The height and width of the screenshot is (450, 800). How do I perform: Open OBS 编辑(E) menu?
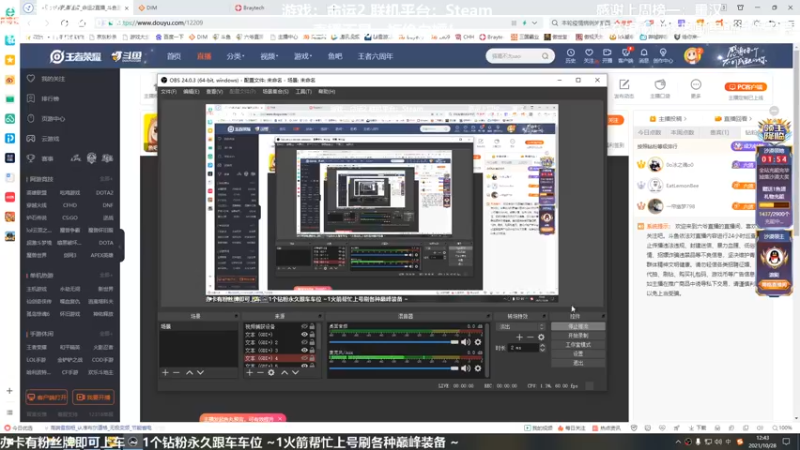(x=191, y=92)
